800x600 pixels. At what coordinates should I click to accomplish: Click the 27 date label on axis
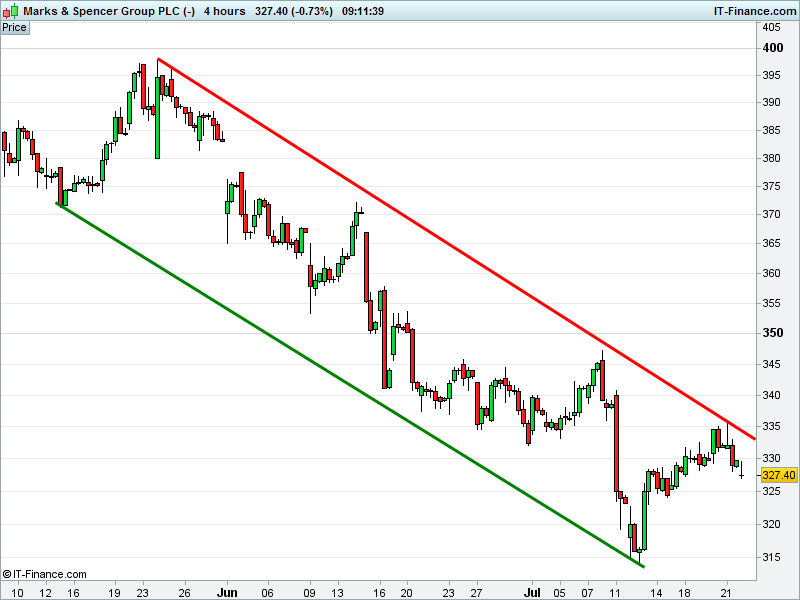[476, 593]
